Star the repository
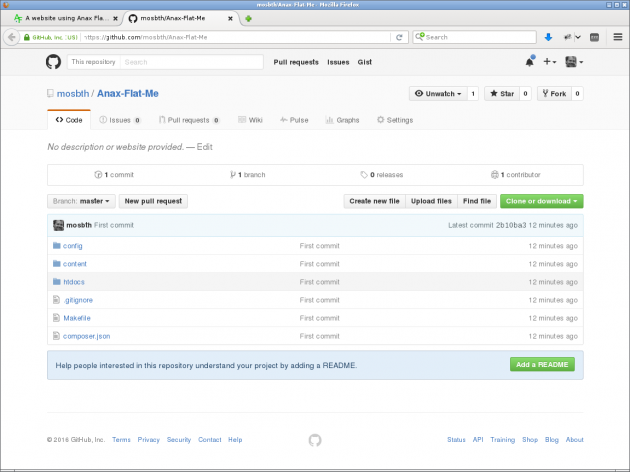This screenshot has height=472, width=630. click(502, 94)
